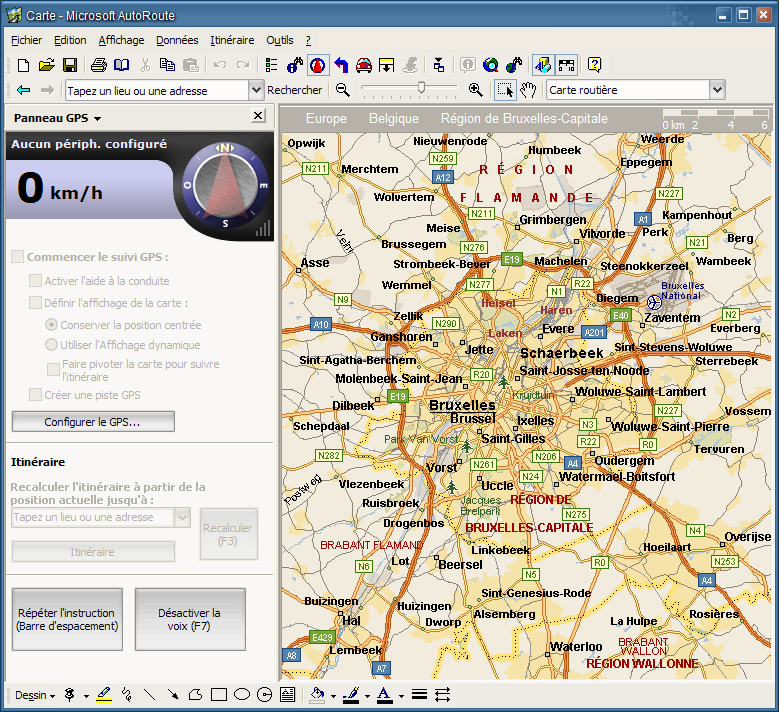Viewport: 779px width, 712px height.
Task: Click the Help question mark toolbar icon
Action: click(595, 65)
